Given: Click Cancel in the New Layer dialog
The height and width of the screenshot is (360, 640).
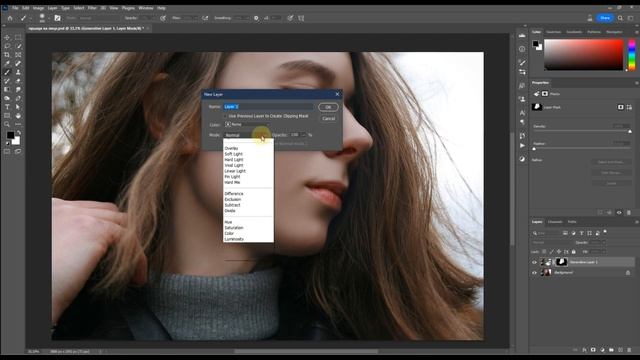Looking at the screenshot, I should pos(328,118).
